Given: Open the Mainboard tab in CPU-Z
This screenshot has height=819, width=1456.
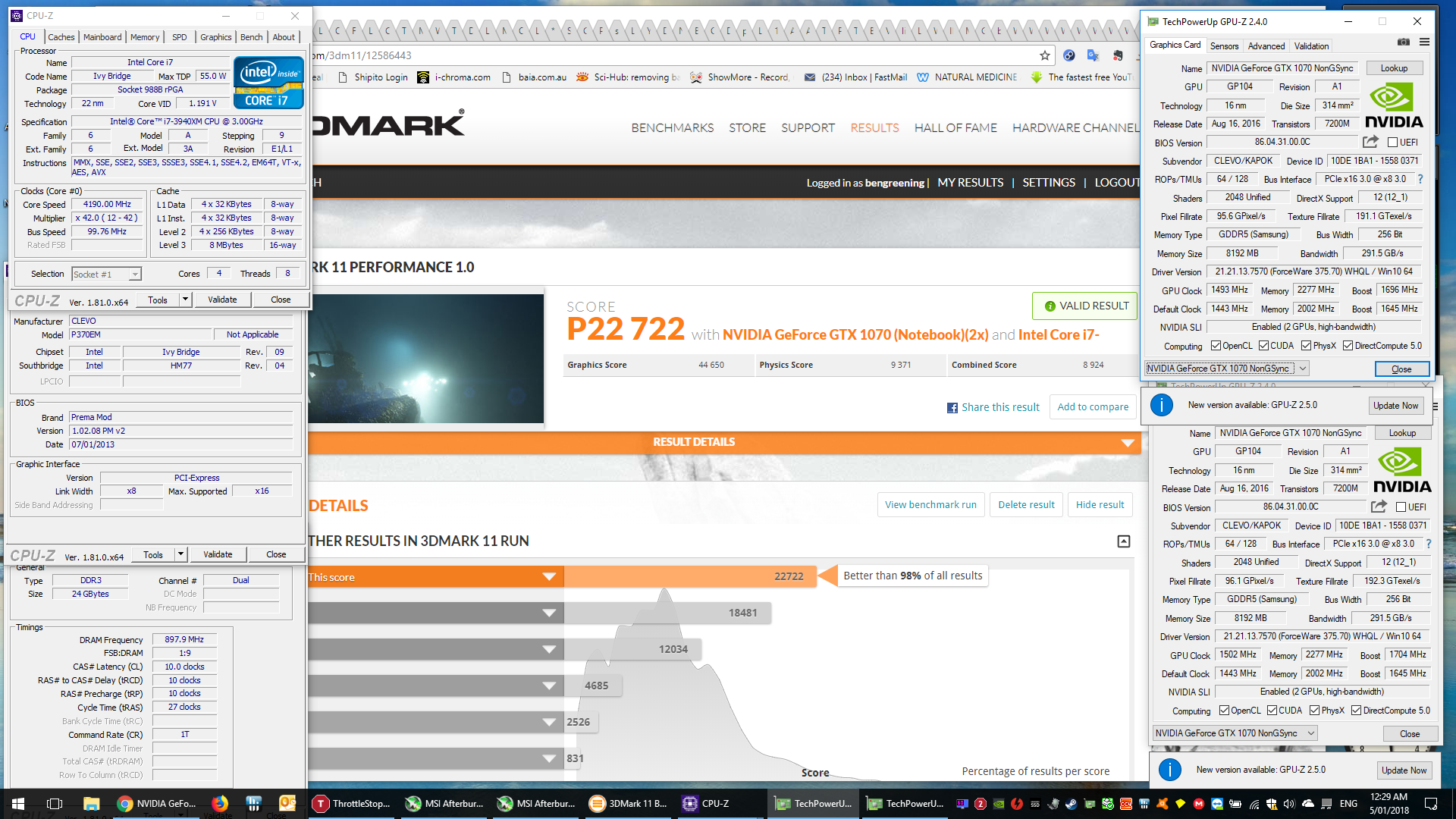Looking at the screenshot, I should tap(102, 37).
